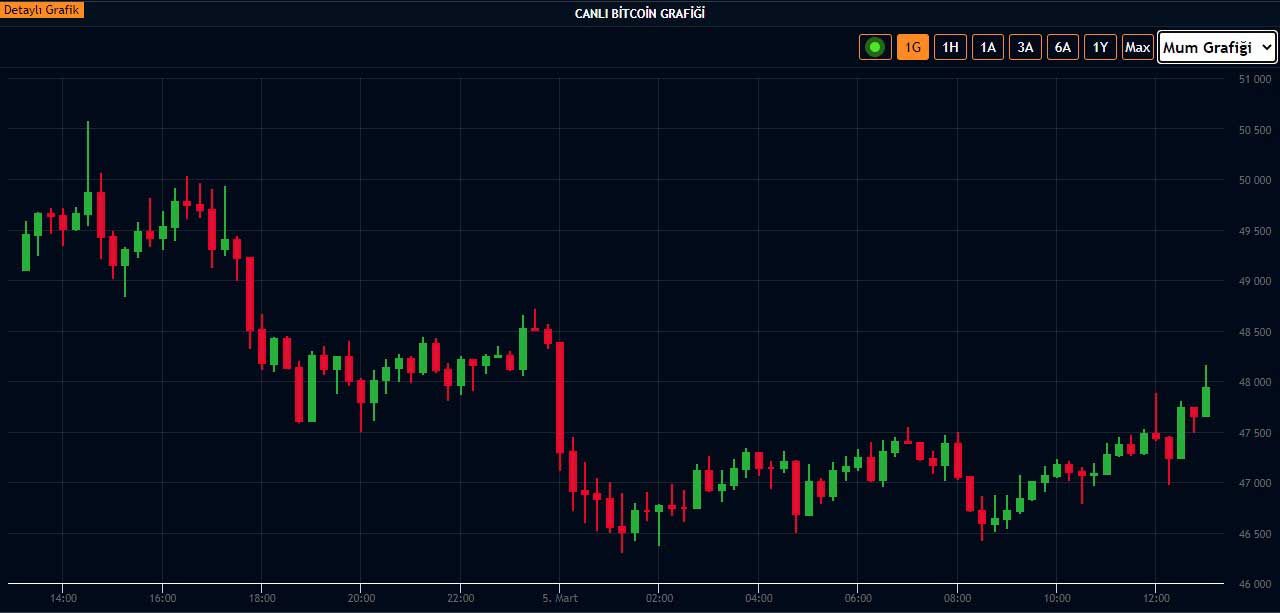
Task: Click the 48 500 price axis label
Action: pyautogui.click(x=1254, y=332)
